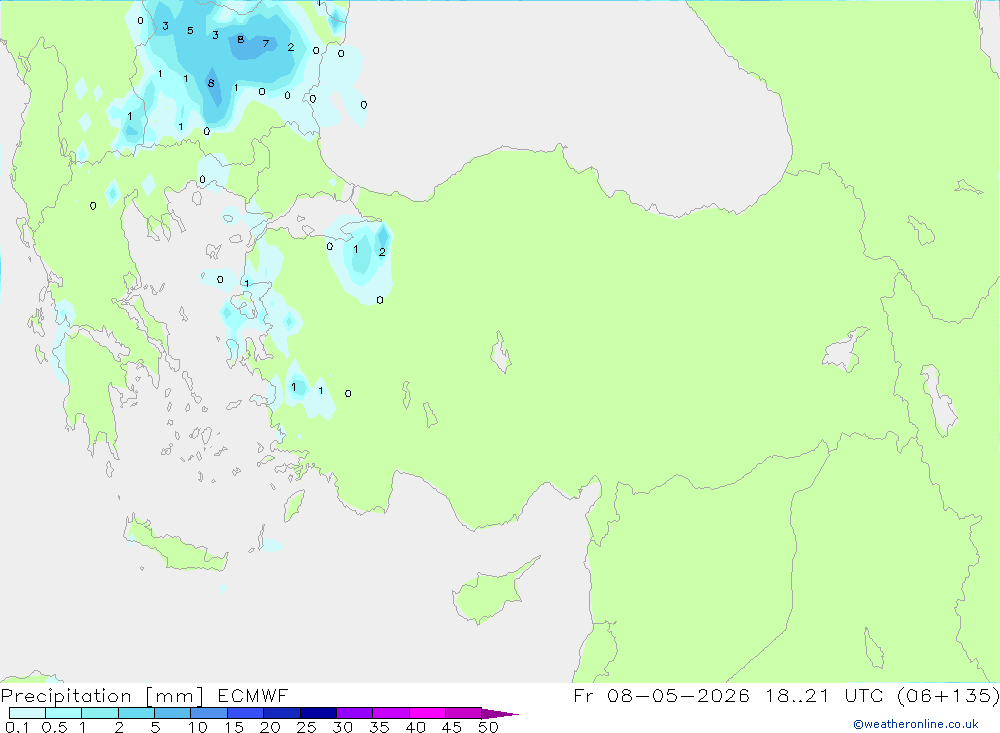1000x733 pixels.
Task: Click the legend tick label '25'
Action: pos(306,727)
